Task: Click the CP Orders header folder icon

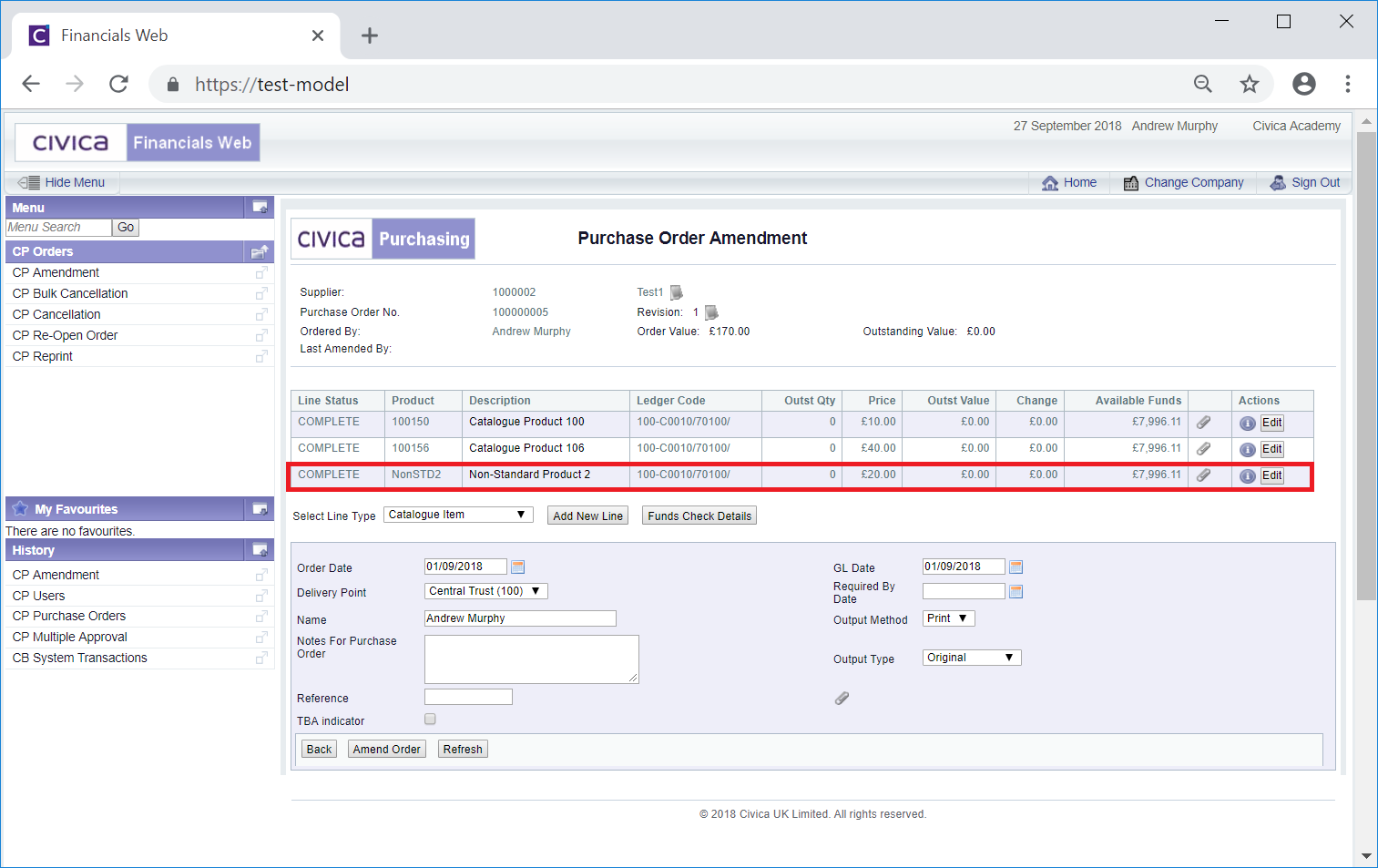Action: pyautogui.click(x=260, y=251)
